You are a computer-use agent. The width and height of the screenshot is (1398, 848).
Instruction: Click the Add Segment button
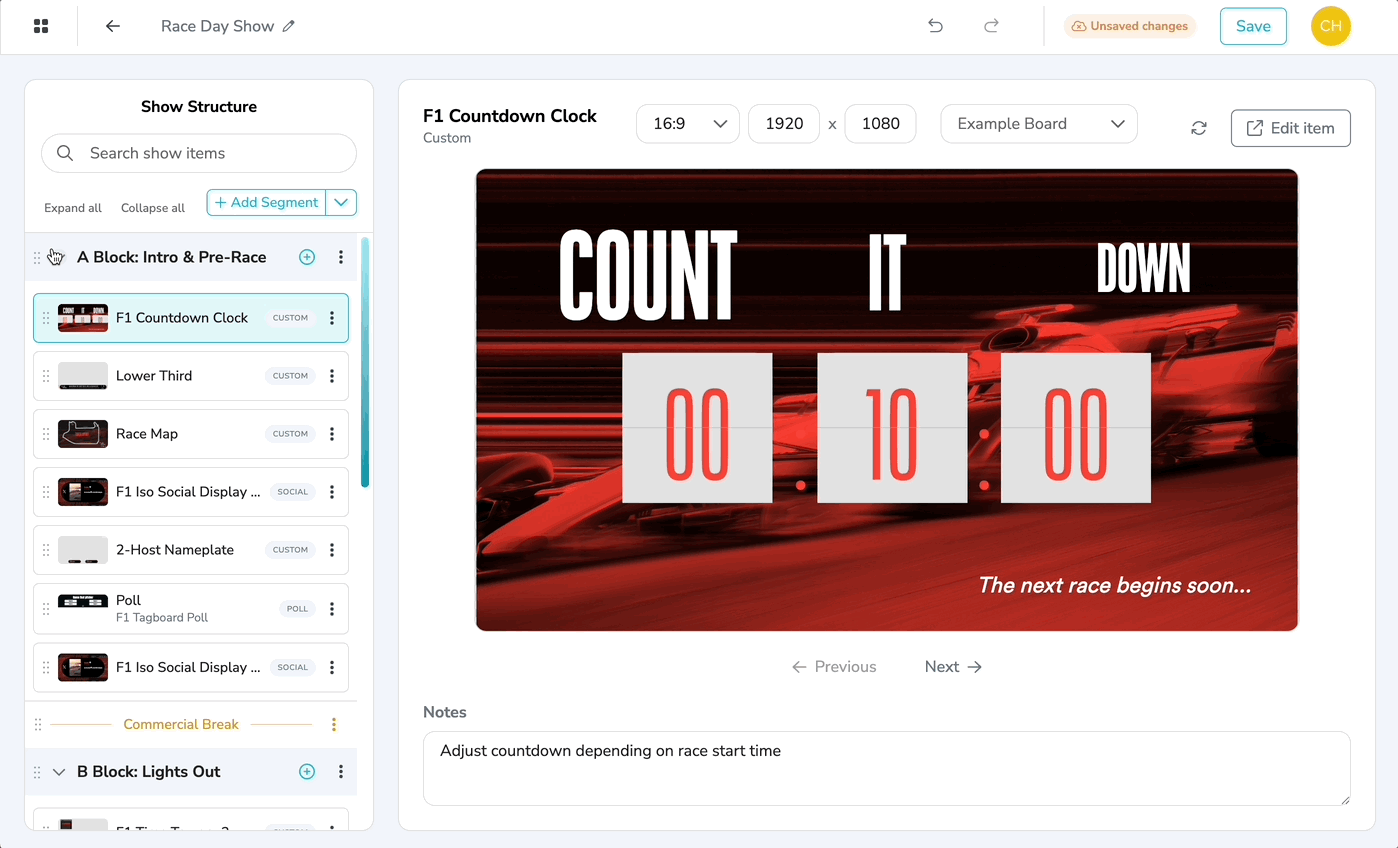pos(267,202)
